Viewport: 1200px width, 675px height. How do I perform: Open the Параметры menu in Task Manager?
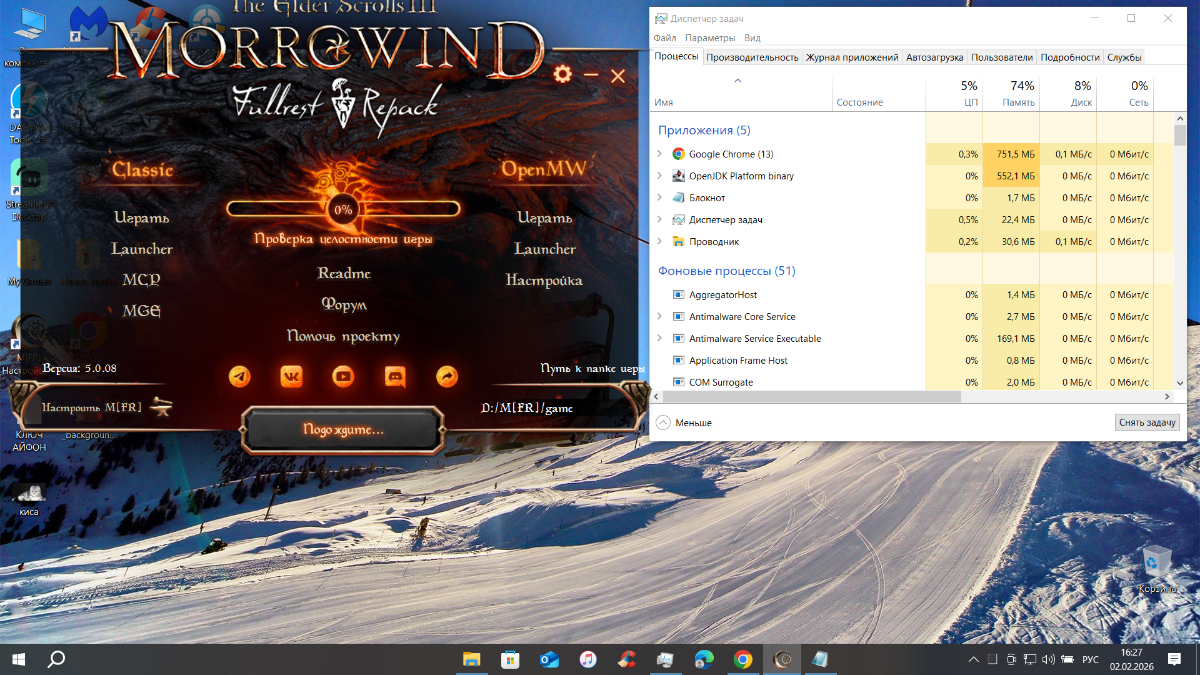710,38
